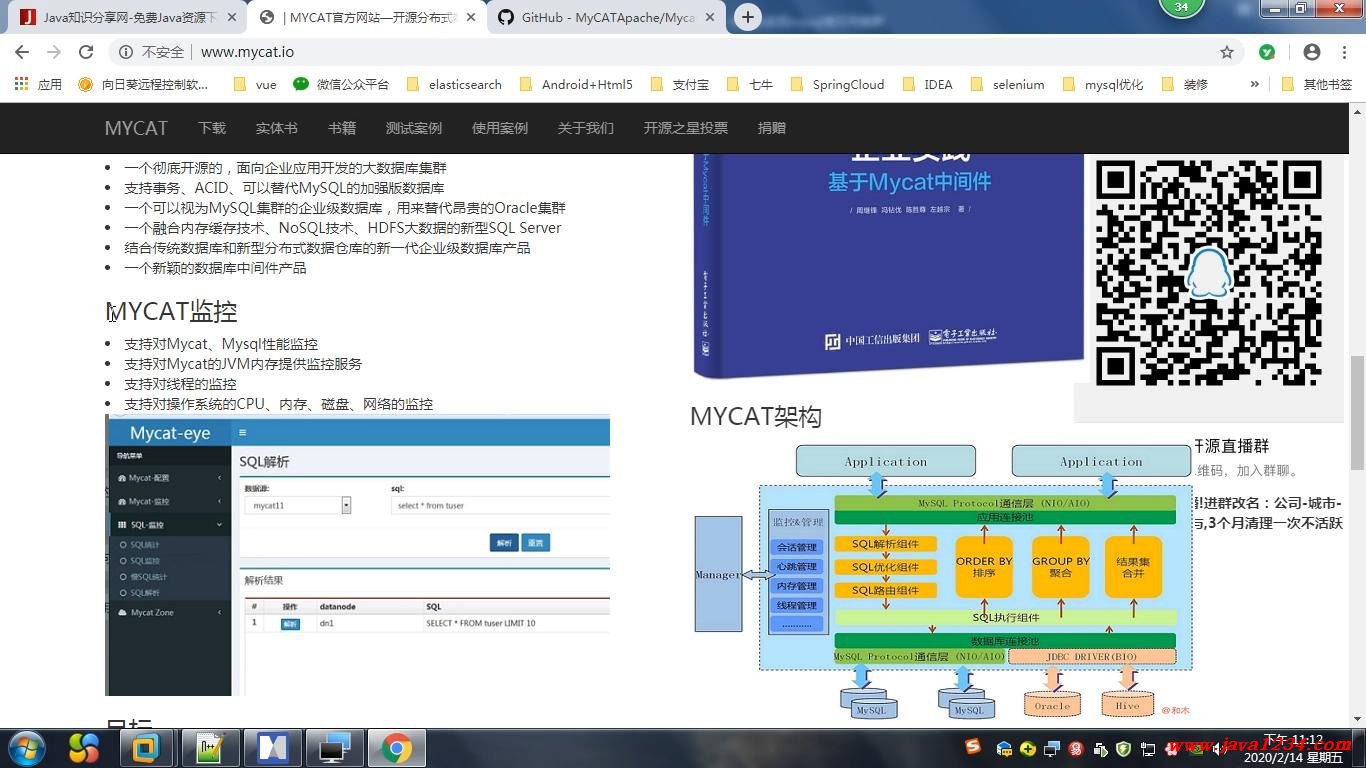Open the 开源之星投票 link
Image resolution: width=1366 pixels, height=768 pixels.
(686, 128)
